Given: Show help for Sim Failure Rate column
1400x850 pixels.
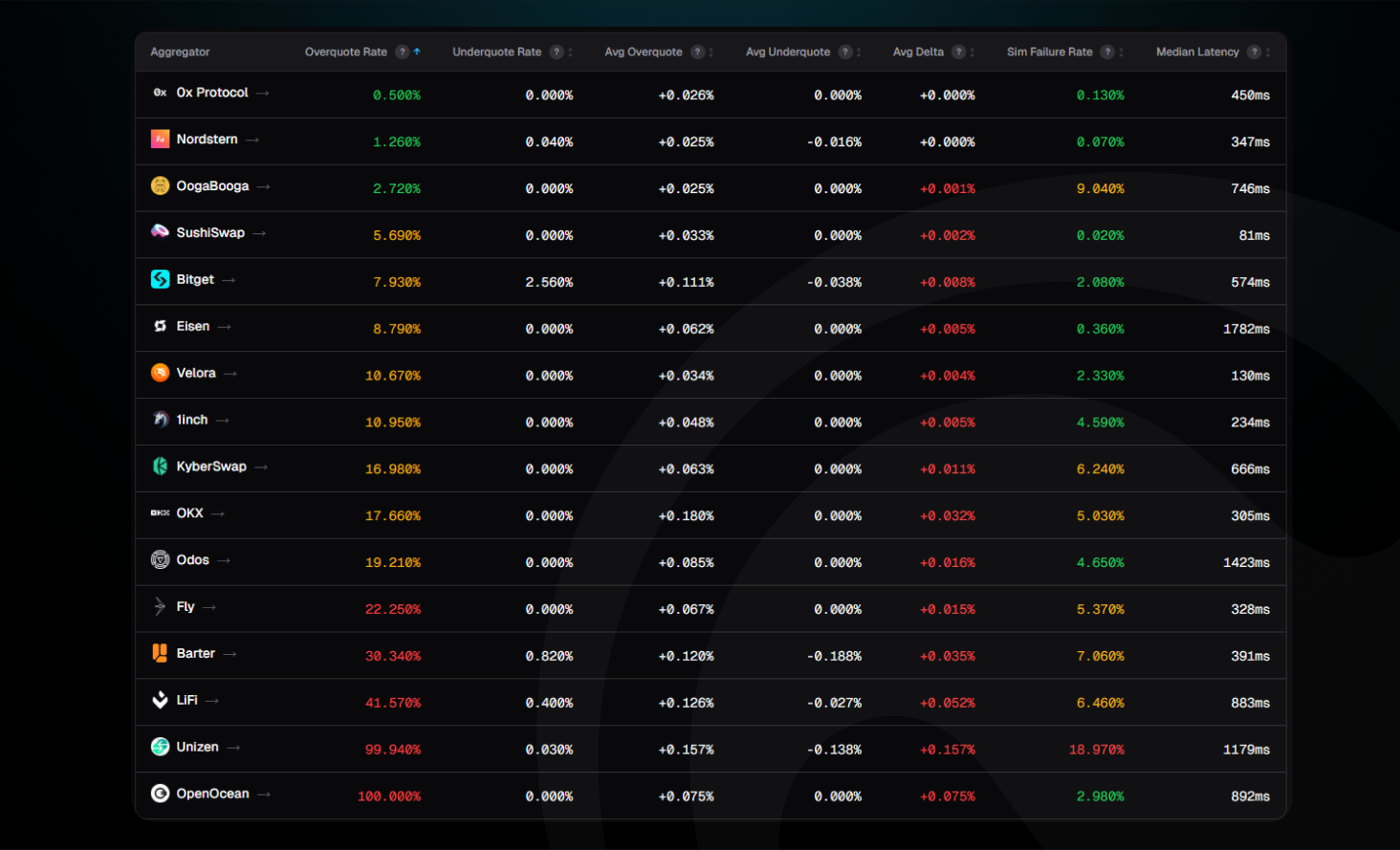Looking at the screenshot, I should (x=1107, y=52).
